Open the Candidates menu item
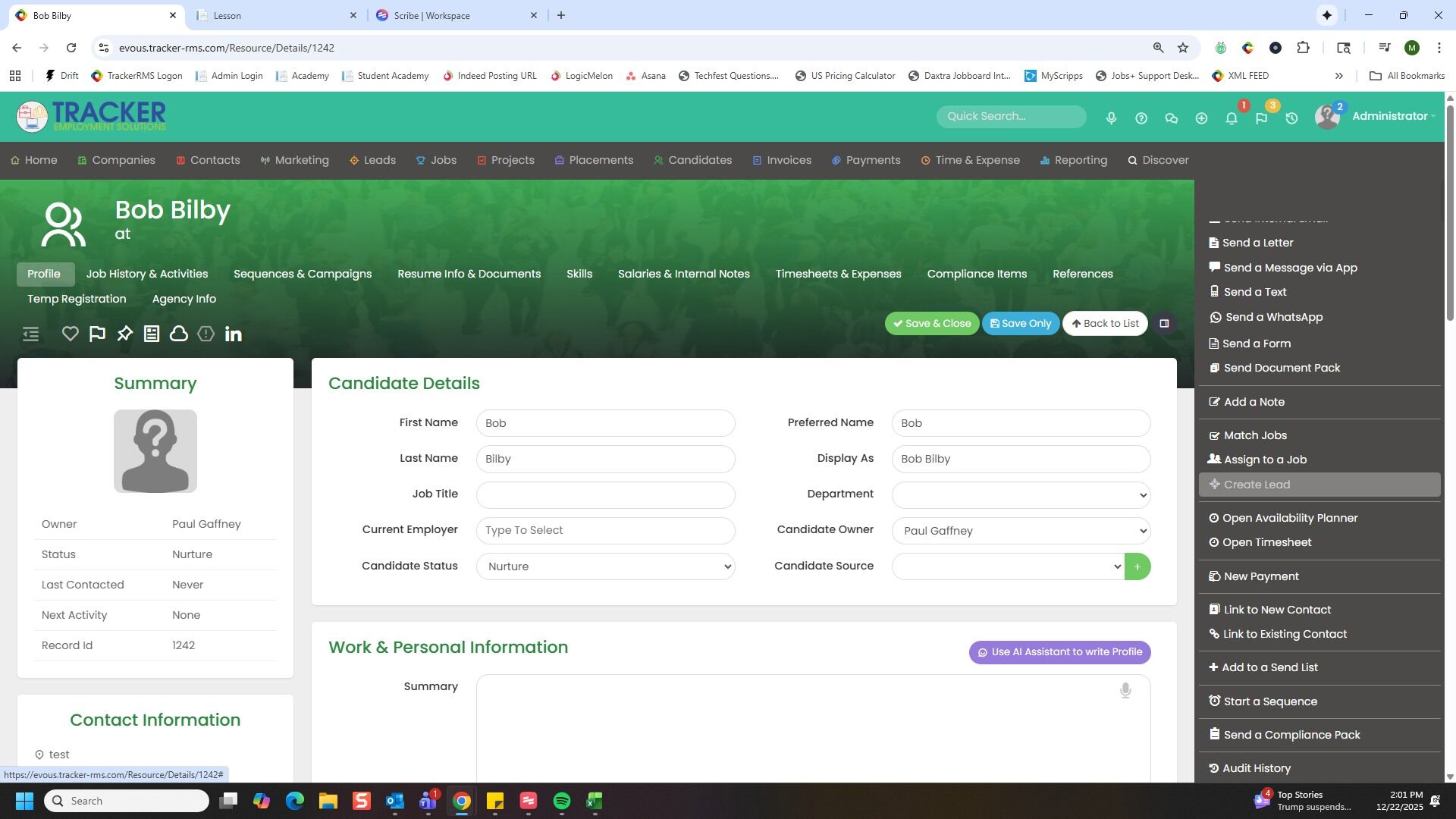Screen dimensions: 1456x819 pyautogui.click(x=692, y=160)
